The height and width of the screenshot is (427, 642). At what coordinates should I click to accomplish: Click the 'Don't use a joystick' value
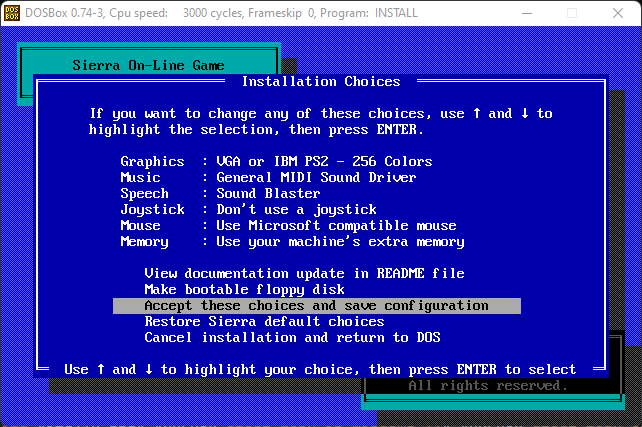tap(296, 209)
